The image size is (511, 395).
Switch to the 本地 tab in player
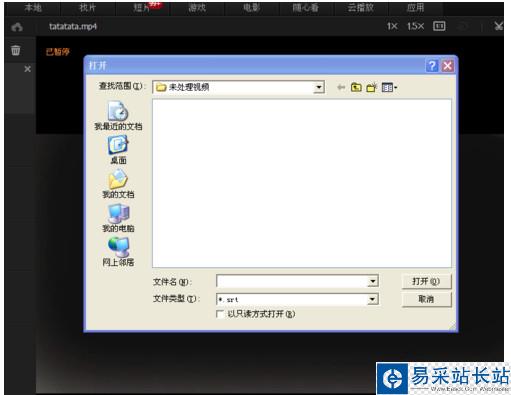pyautogui.click(x=33, y=8)
